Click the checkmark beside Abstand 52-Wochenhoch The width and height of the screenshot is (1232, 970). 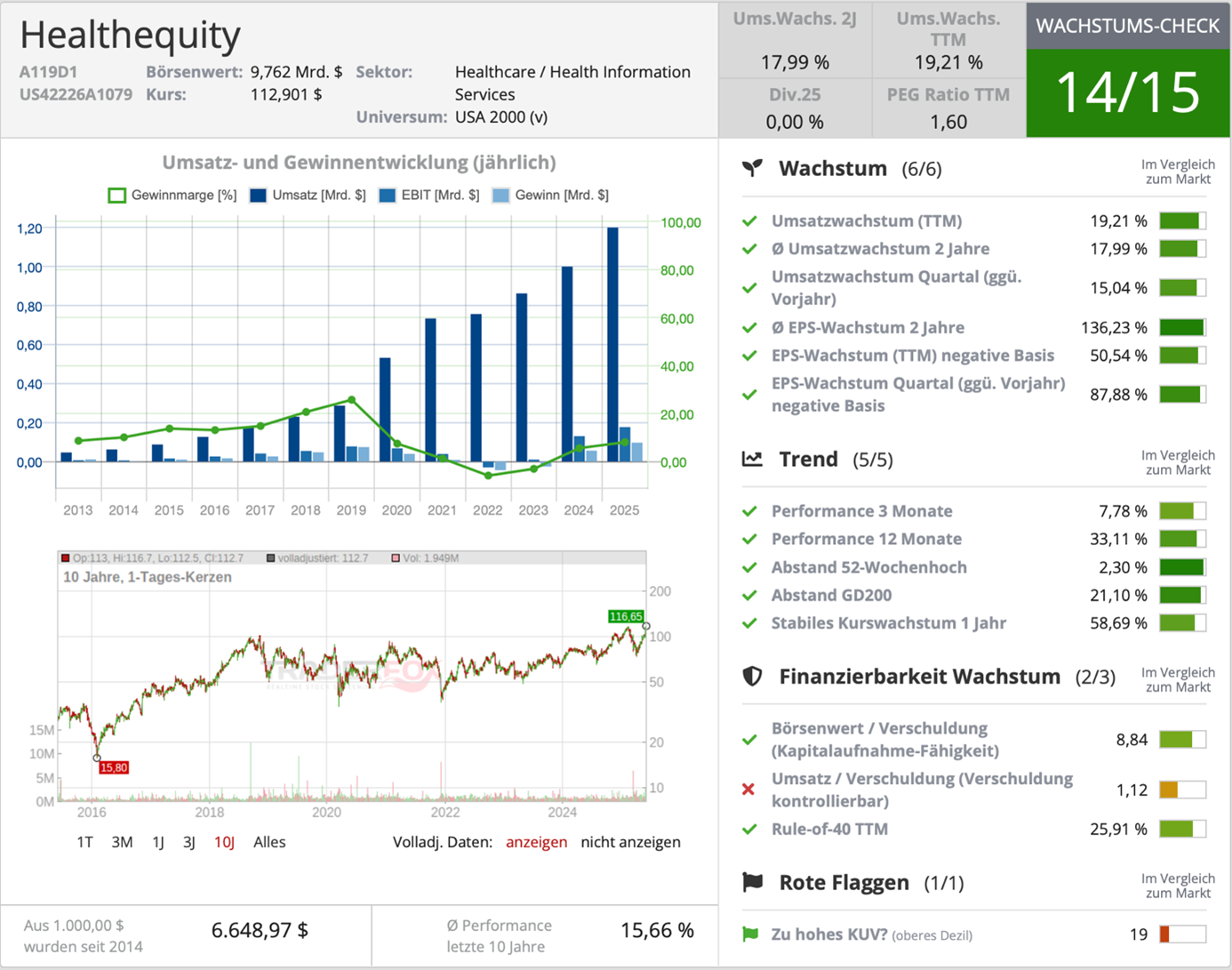coord(749,567)
